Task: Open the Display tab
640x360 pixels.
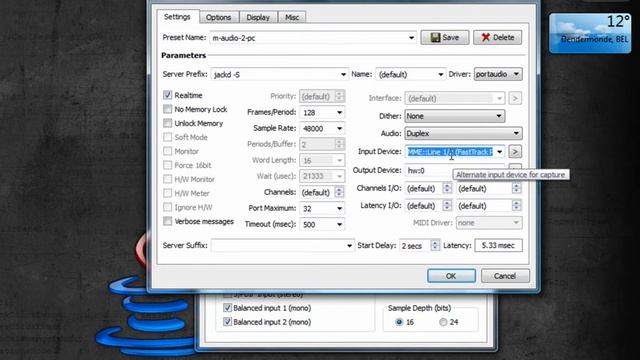Action: 258,17
